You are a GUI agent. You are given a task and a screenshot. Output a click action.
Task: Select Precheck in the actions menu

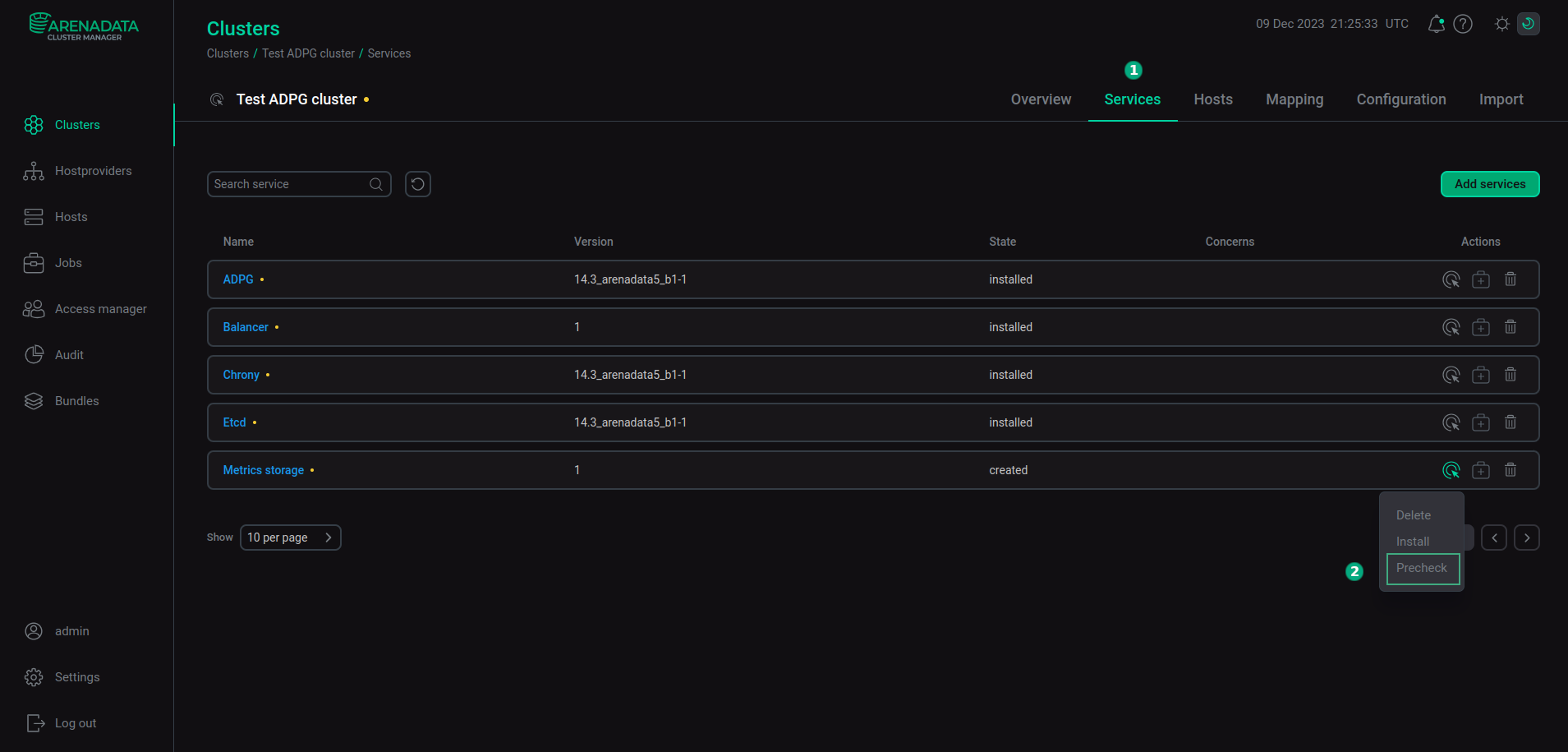1423,569
